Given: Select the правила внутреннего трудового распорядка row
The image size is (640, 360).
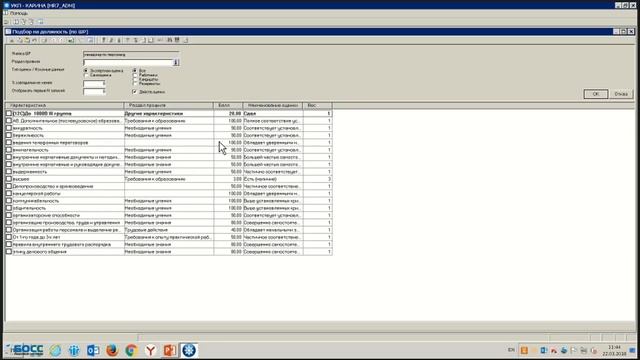Looking at the screenshot, I should point(169,244).
